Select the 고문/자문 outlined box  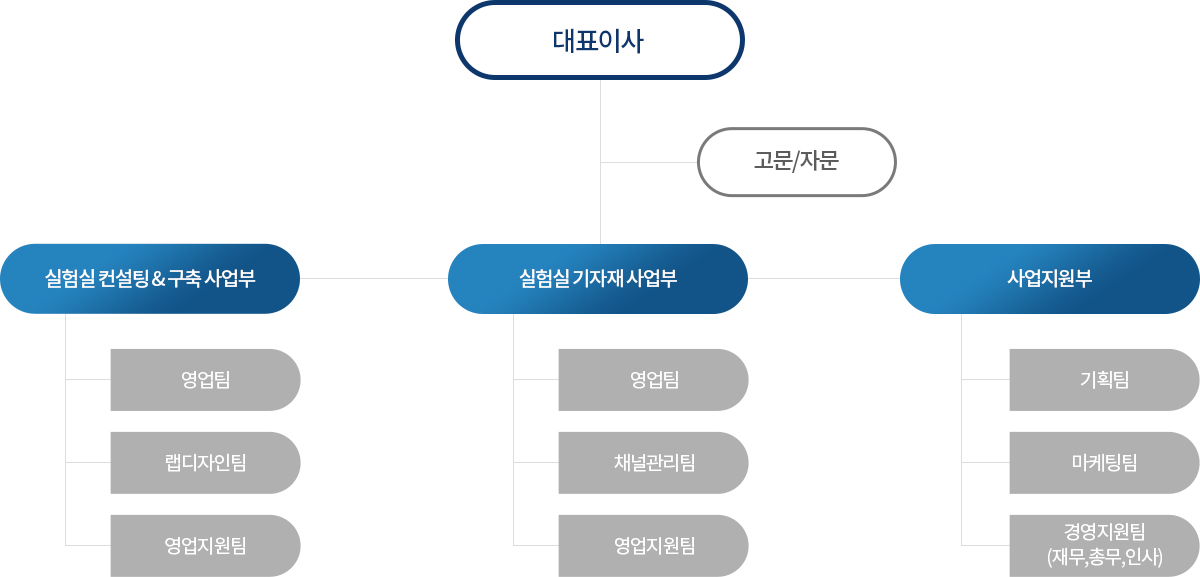coord(796,161)
